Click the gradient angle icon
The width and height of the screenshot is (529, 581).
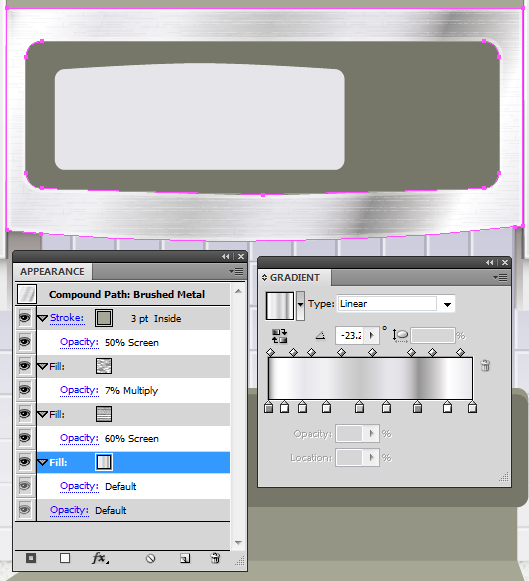320,336
